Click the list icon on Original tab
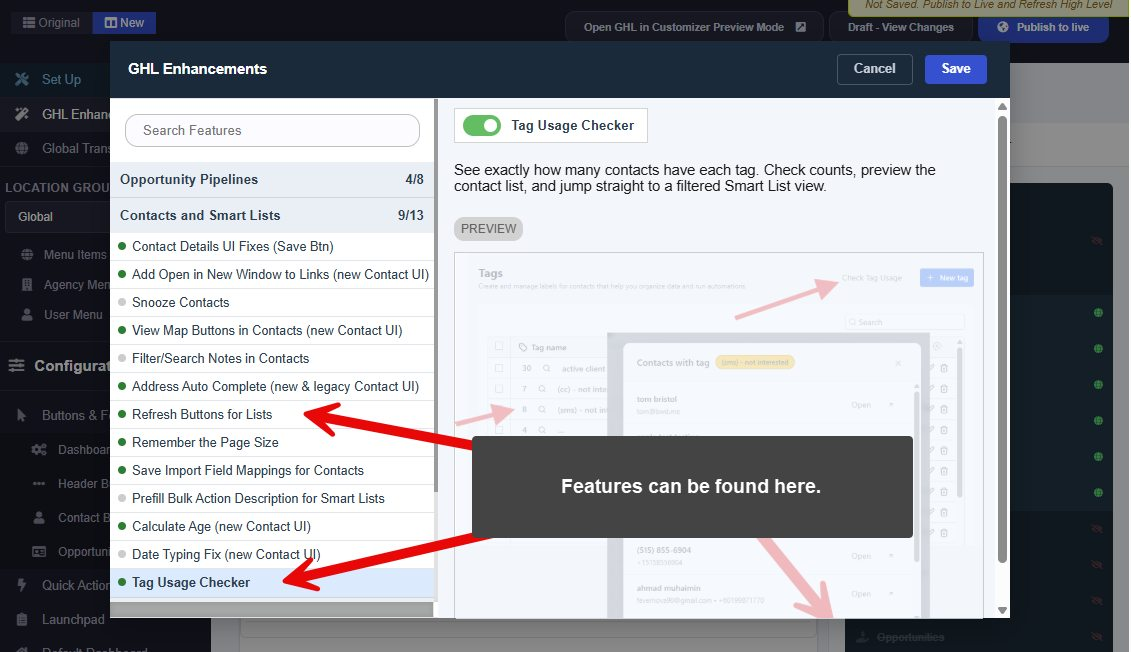The width and height of the screenshot is (1131, 652). pyautogui.click(x=29, y=22)
